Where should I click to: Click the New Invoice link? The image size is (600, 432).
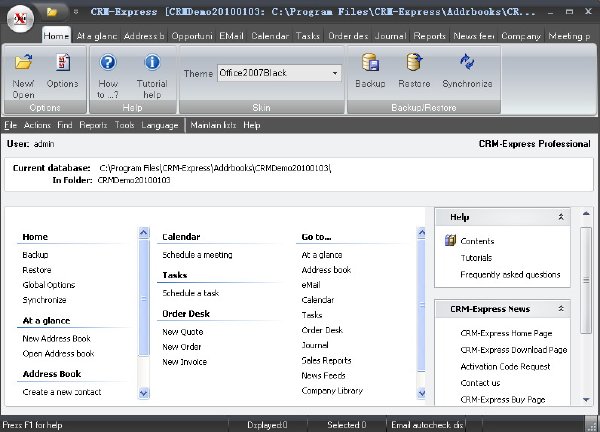184,362
